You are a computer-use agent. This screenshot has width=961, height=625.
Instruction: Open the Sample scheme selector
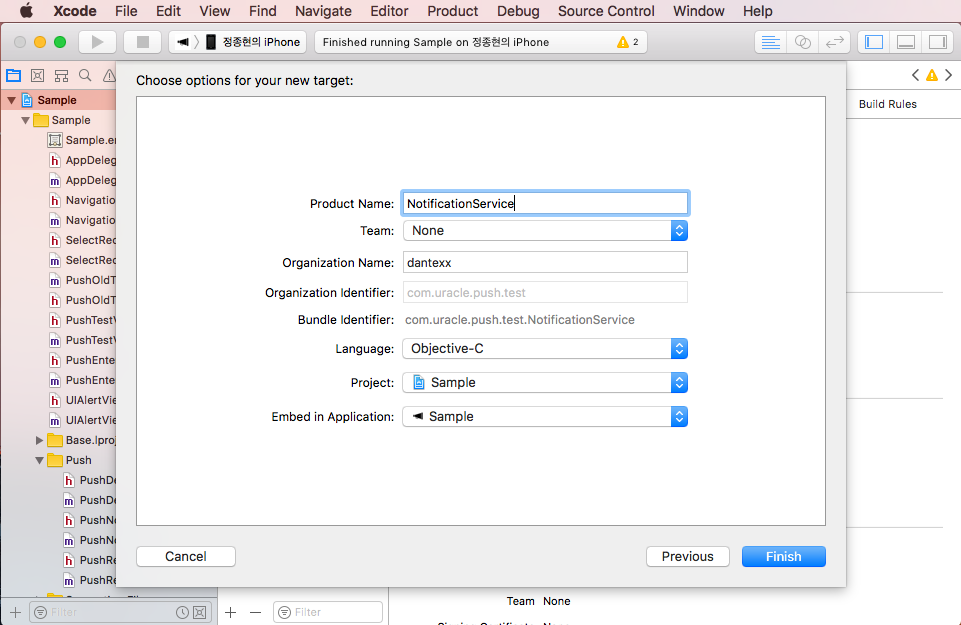[x=183, y=42]
